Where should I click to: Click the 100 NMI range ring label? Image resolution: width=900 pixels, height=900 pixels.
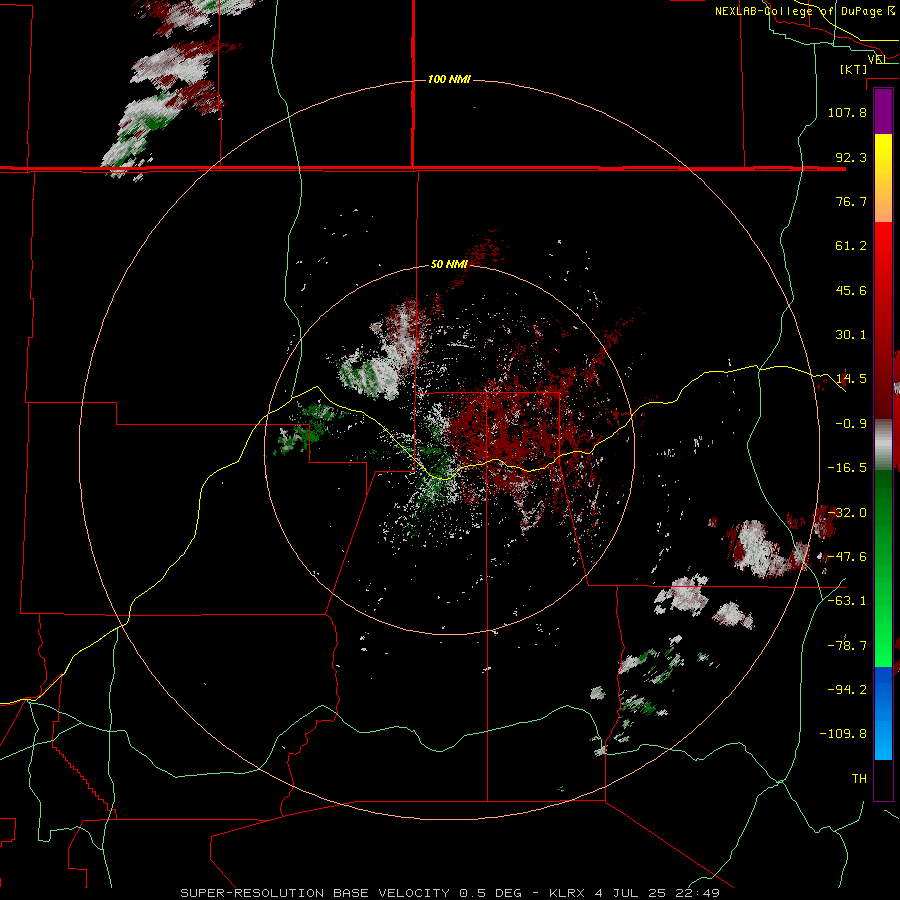(449, 79)
